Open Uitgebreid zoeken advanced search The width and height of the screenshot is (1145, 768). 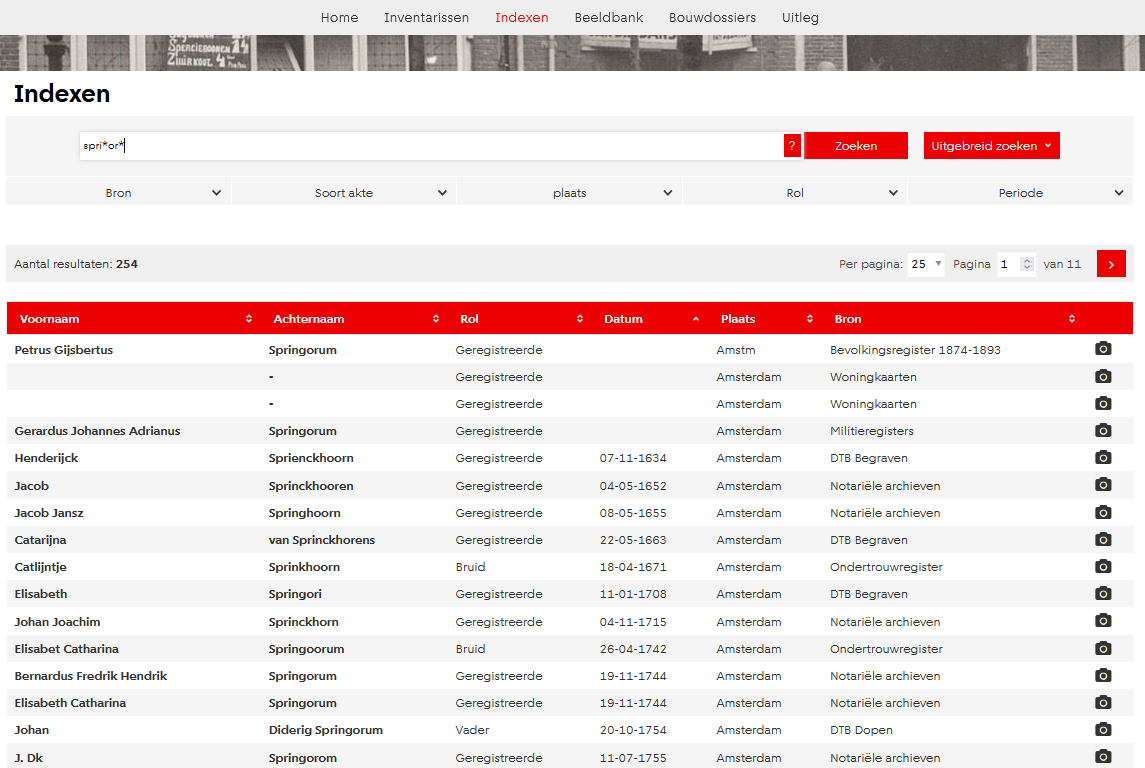991,146
